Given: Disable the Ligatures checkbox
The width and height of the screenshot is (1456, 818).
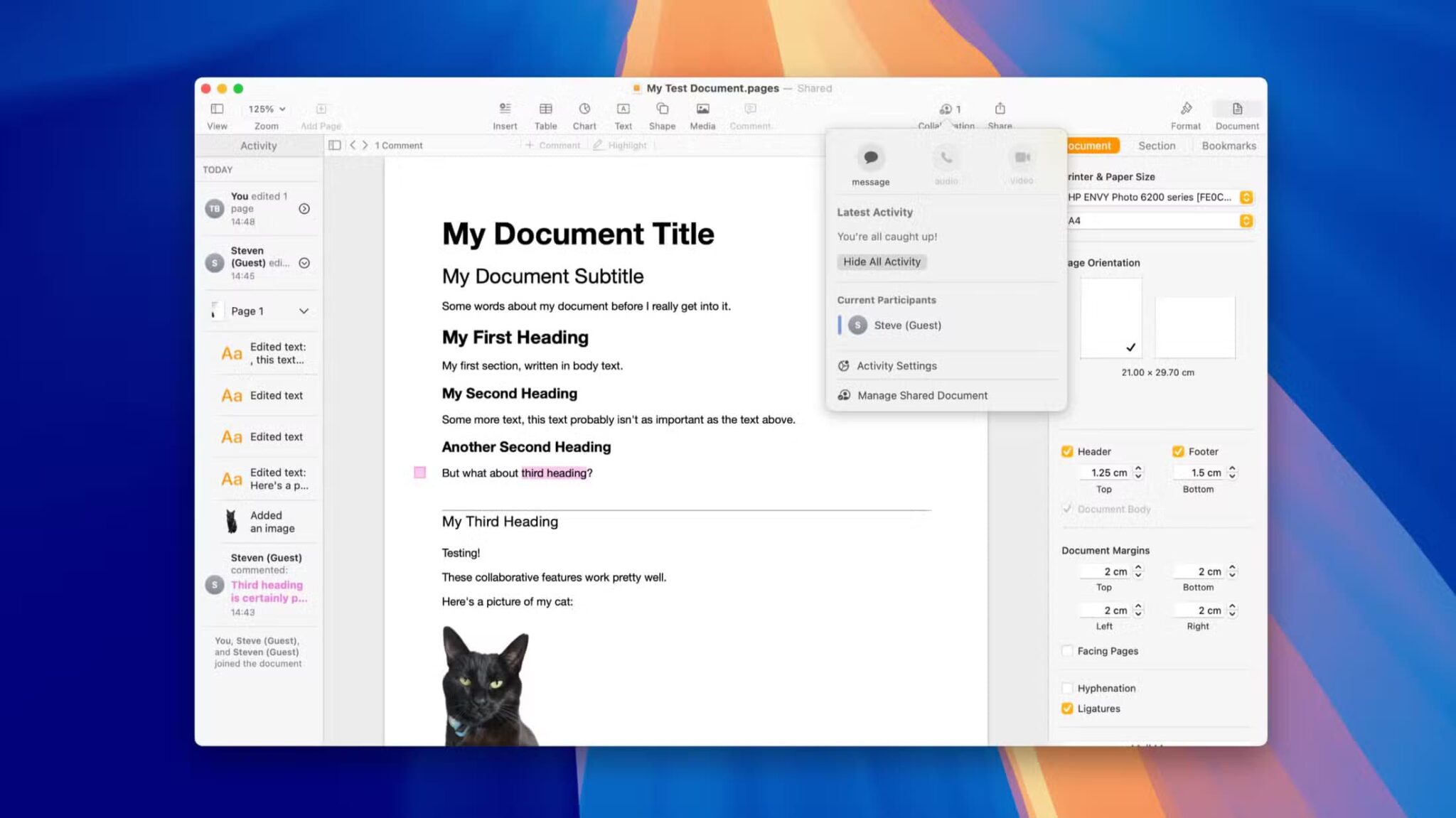Looking at the screenshot, I should 1066,709.
